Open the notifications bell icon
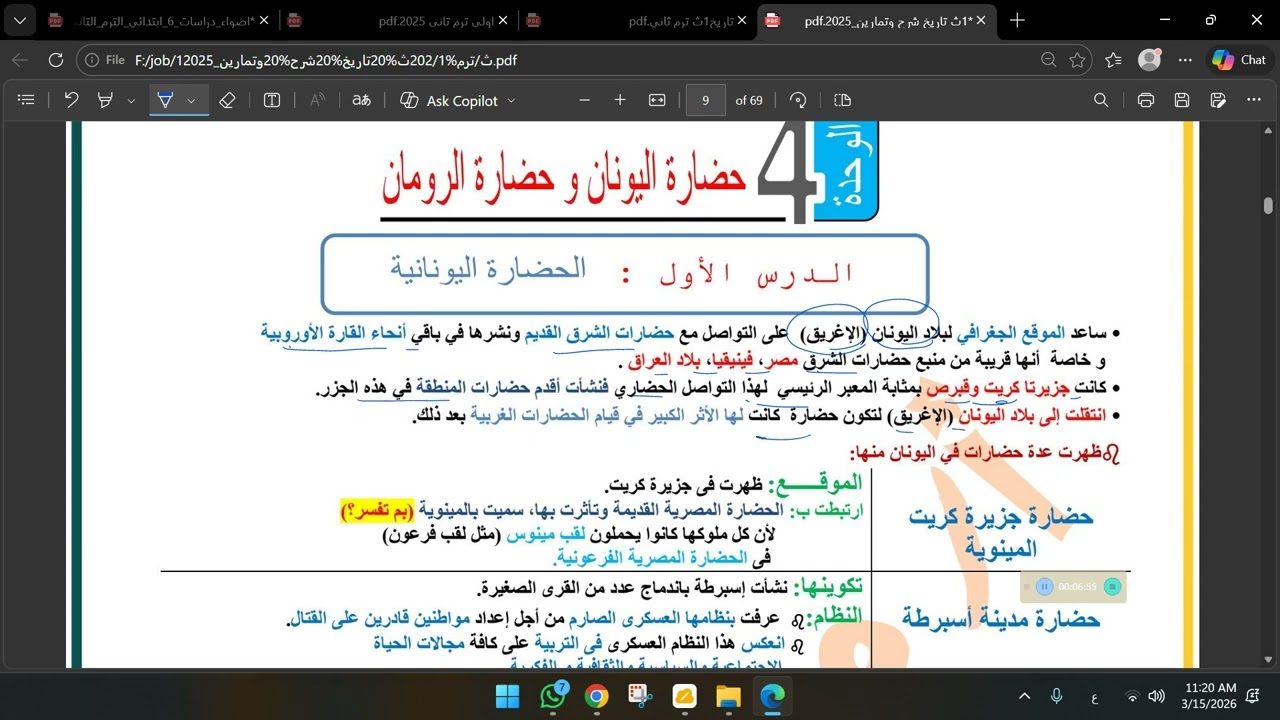This screenshot has width=1280, height=720. (x=1254, y=696)
